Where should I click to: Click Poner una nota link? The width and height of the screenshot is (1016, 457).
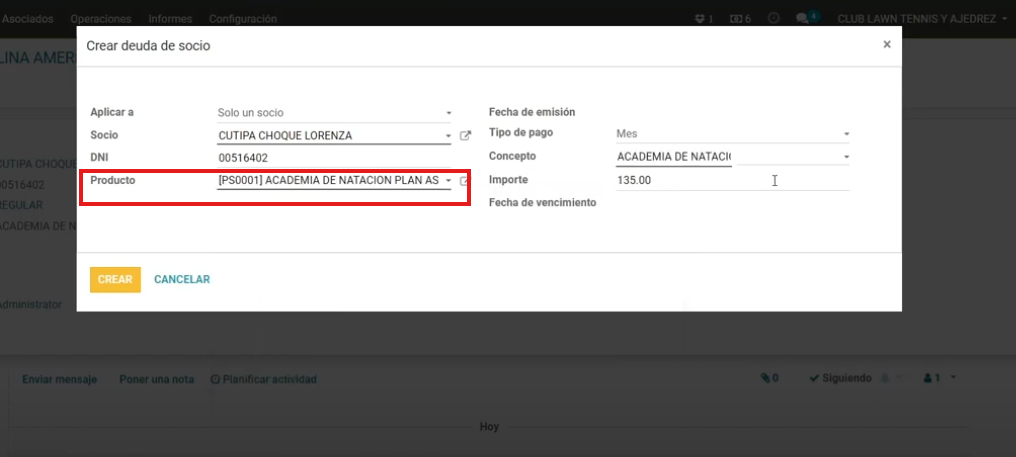[157, 379]
